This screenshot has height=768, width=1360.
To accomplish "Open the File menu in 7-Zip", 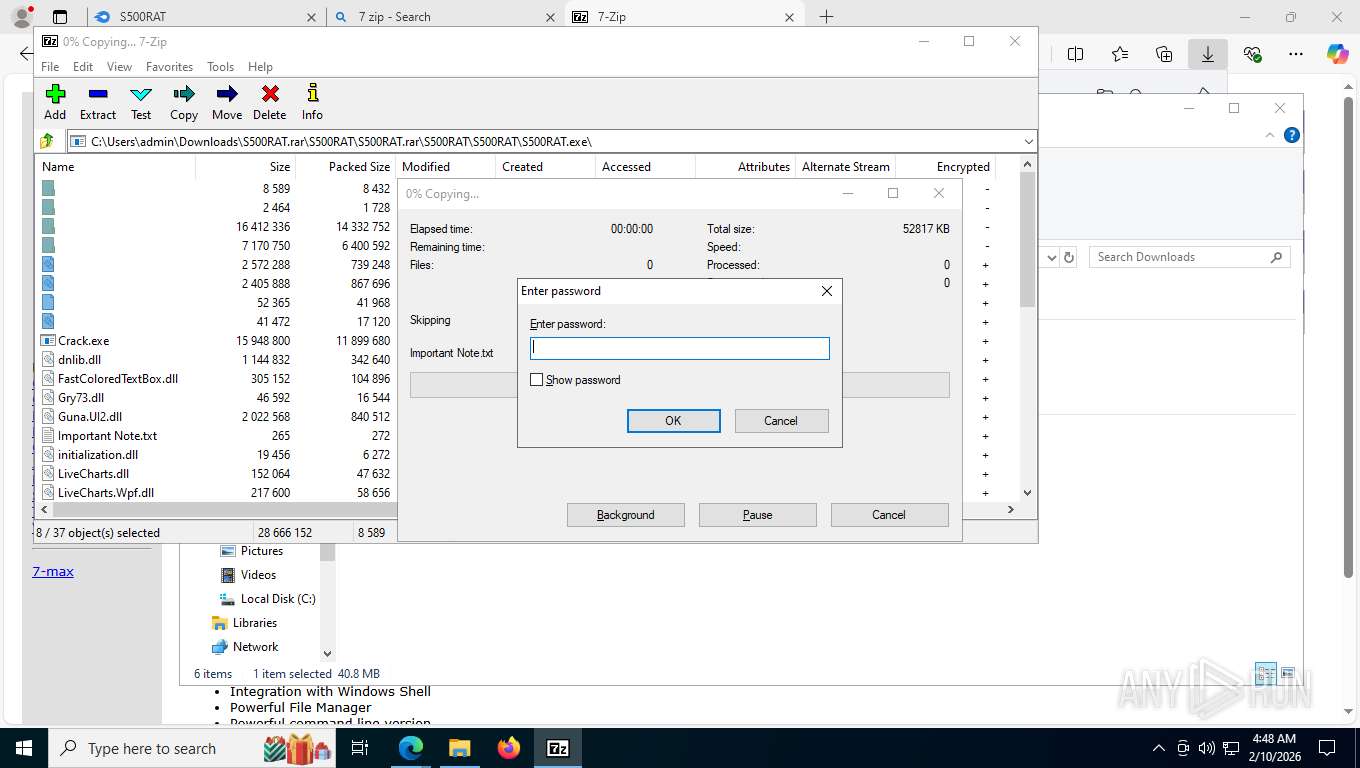I will click(50, 67).
